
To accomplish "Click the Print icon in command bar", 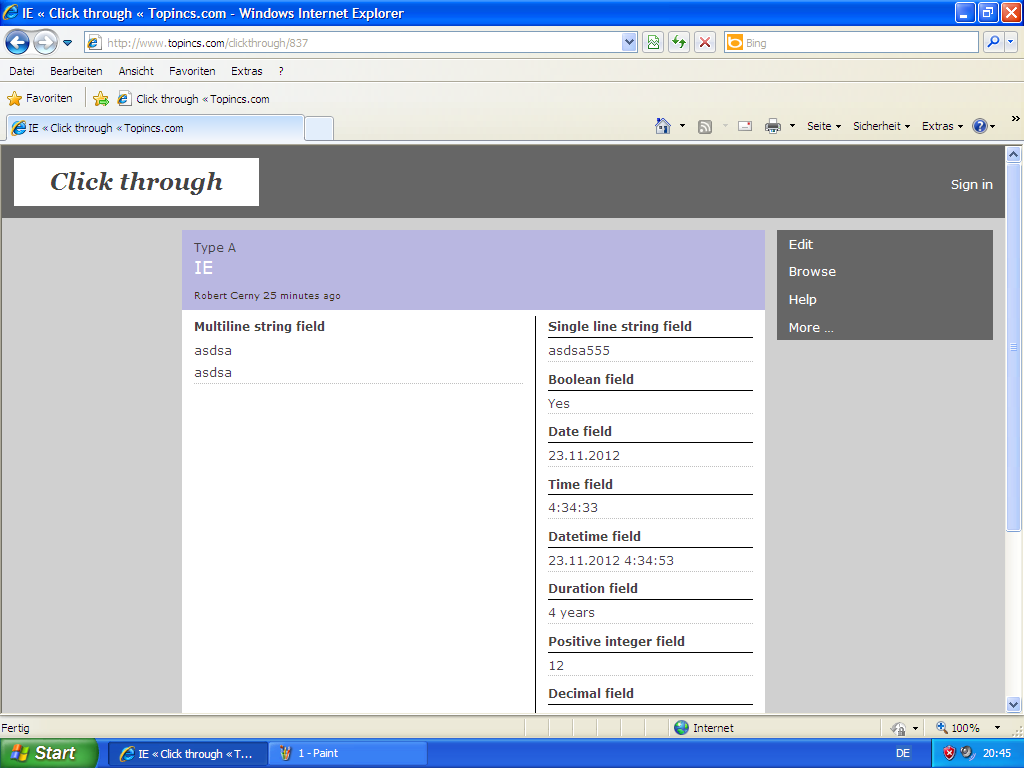I will pyautogui.click(x=773, y=126).
